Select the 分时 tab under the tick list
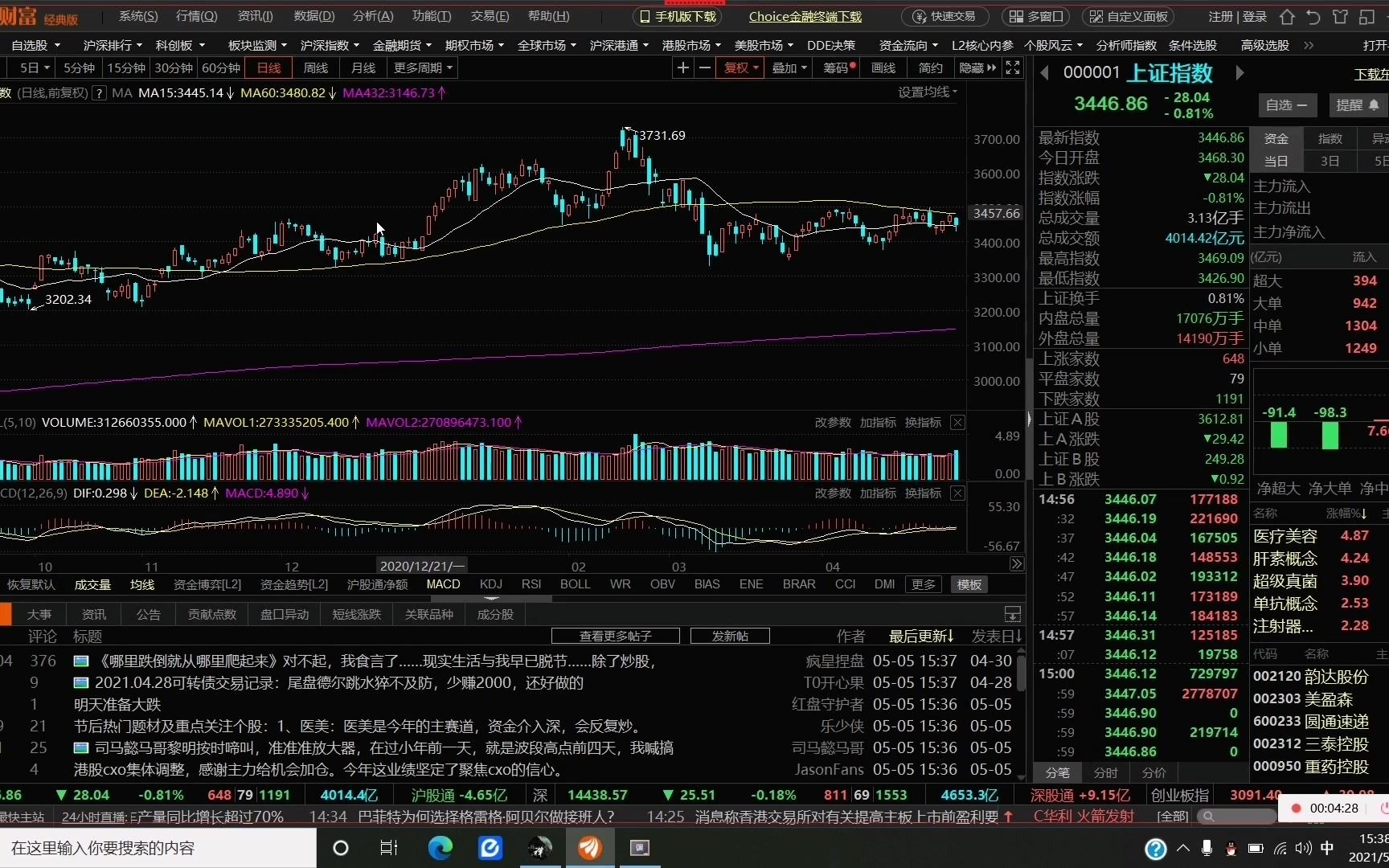1389x868 pixels. [1106, 772]
